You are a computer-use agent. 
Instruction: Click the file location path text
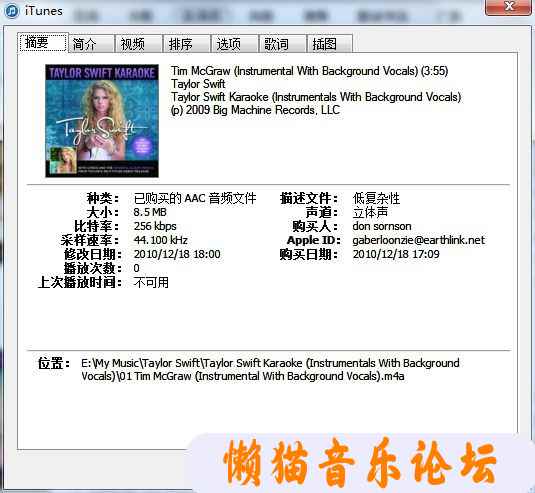(270, 369)
